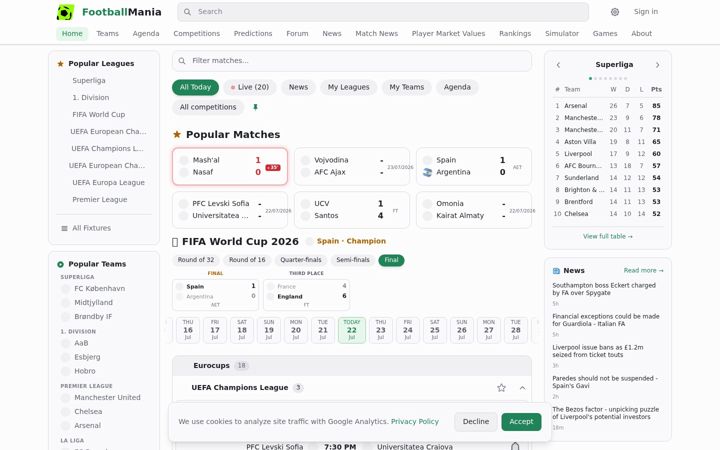Screen dimensions: 720x450
Task: Toggle the Live (20) filter
Action: [250, 87]
